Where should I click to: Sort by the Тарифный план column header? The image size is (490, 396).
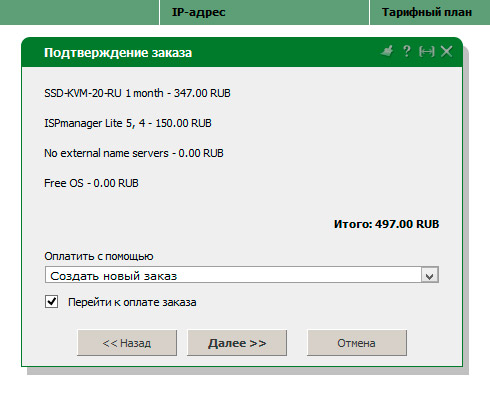[x=430, y=12]
